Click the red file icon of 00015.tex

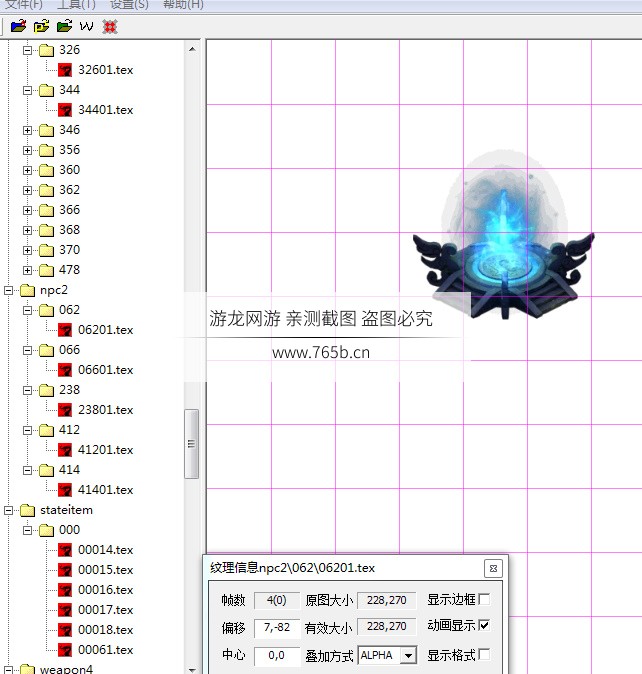pos(65,570)
